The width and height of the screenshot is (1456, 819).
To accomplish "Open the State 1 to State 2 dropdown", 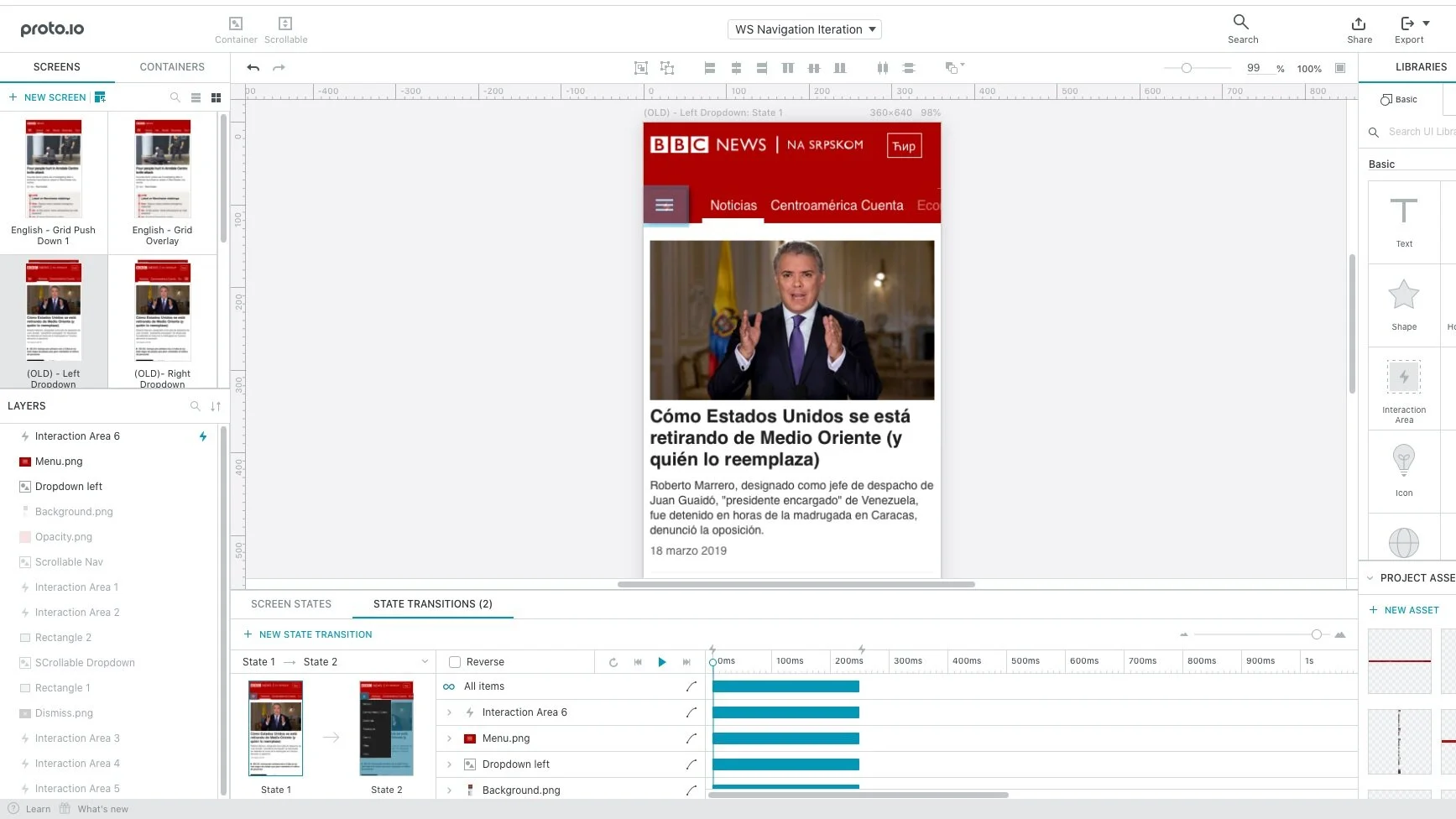I will point(334,662).
